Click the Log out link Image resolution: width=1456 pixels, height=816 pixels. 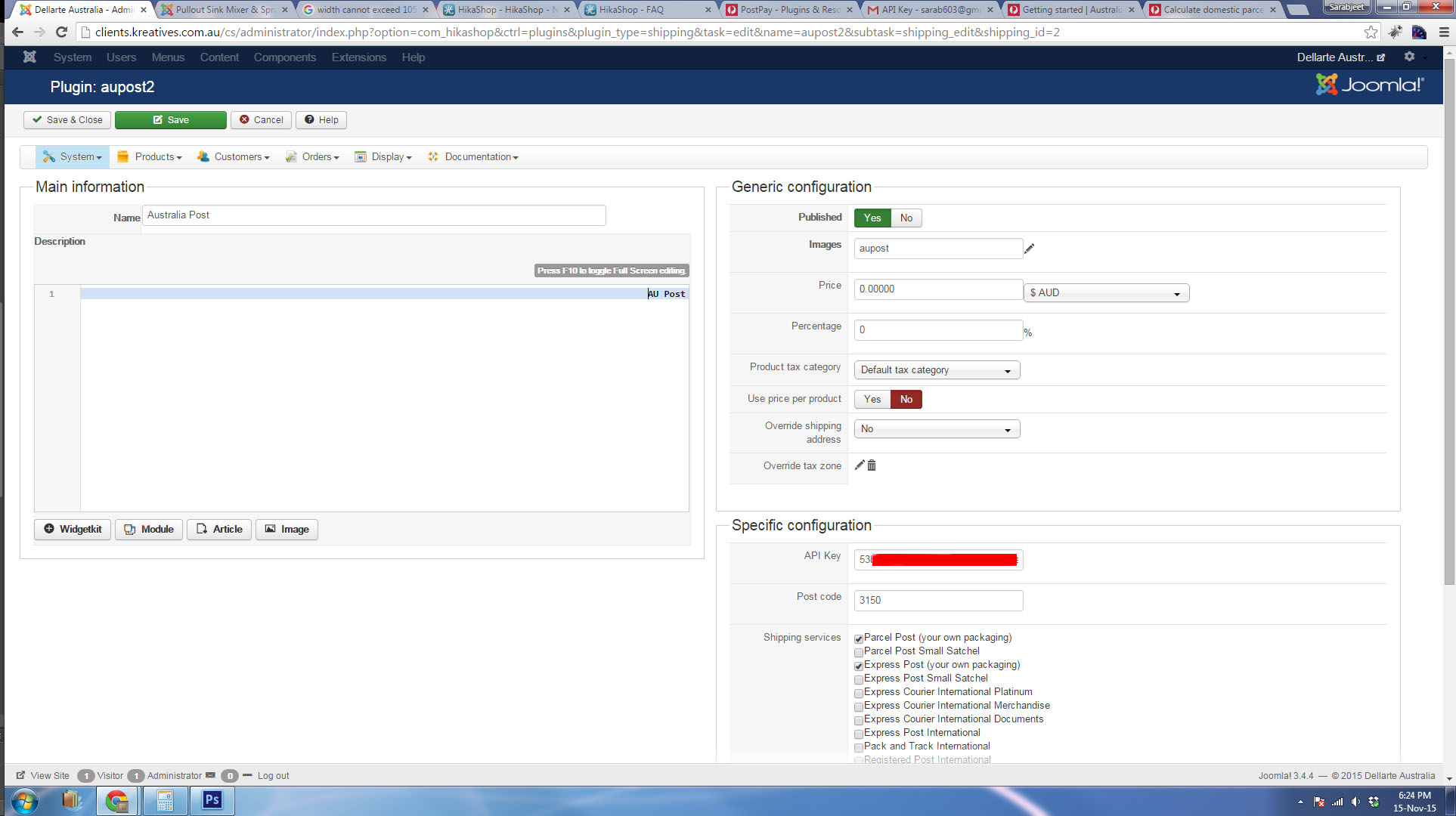coord(273,776)
